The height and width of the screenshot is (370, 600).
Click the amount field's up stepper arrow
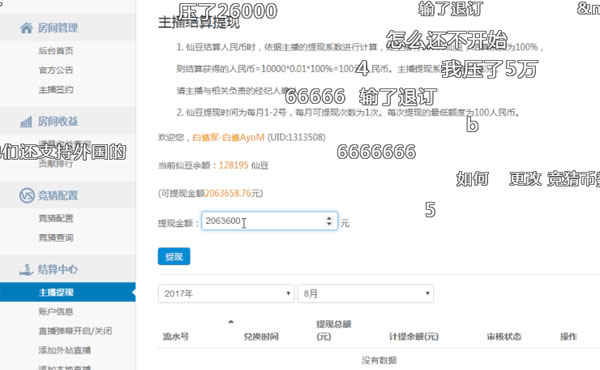(x=329, y=218)
